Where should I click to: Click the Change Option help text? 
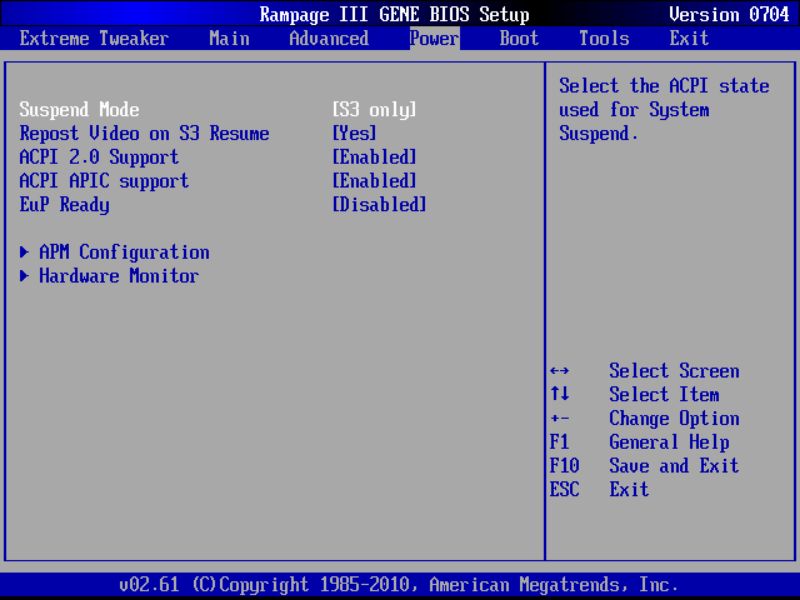tap(674, 418)
